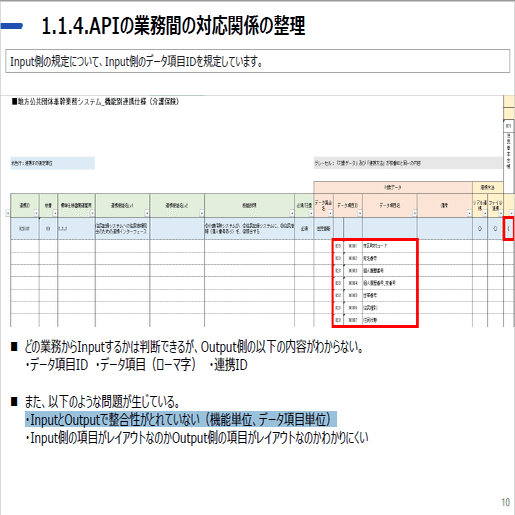515x515 pixels.
Task: Select the cell containing 0005
Action: (x=353, y=295)
